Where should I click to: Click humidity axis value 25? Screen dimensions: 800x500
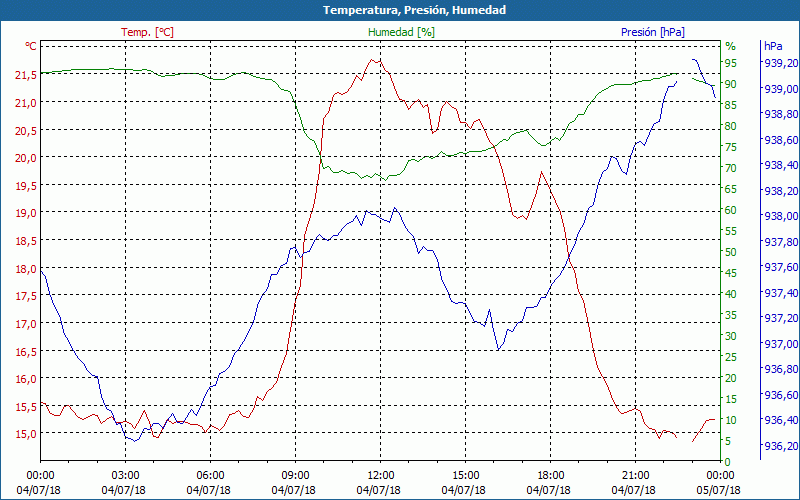[x=731, y=357]
